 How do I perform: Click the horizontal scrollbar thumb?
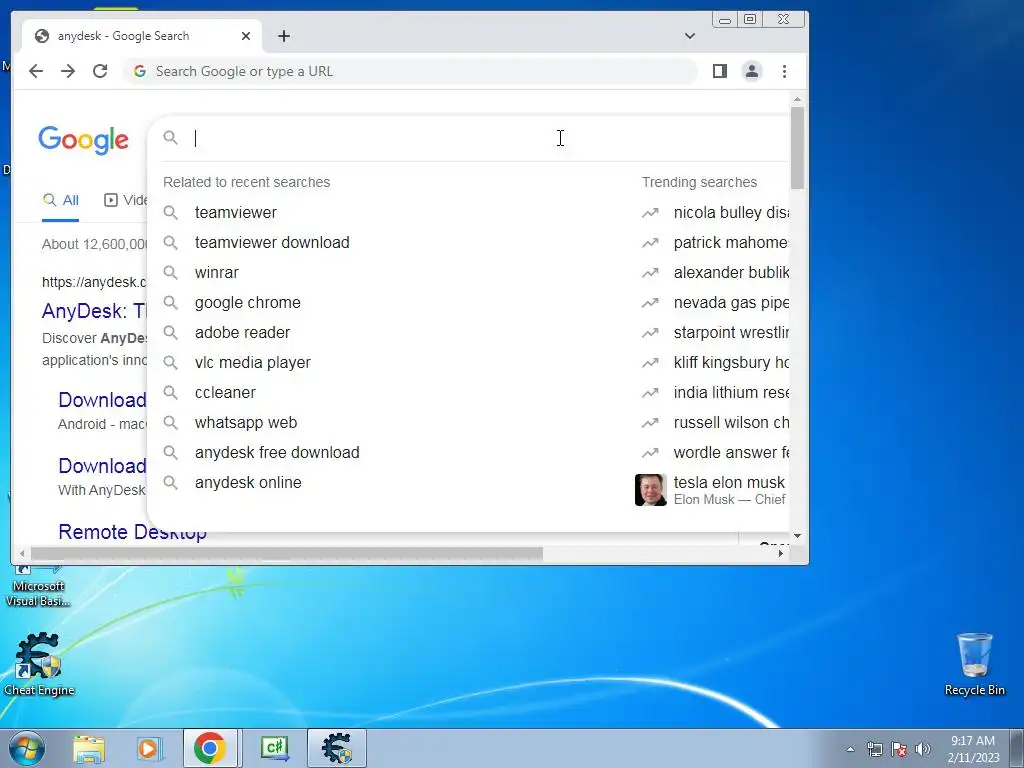click(x=287, y=554)
